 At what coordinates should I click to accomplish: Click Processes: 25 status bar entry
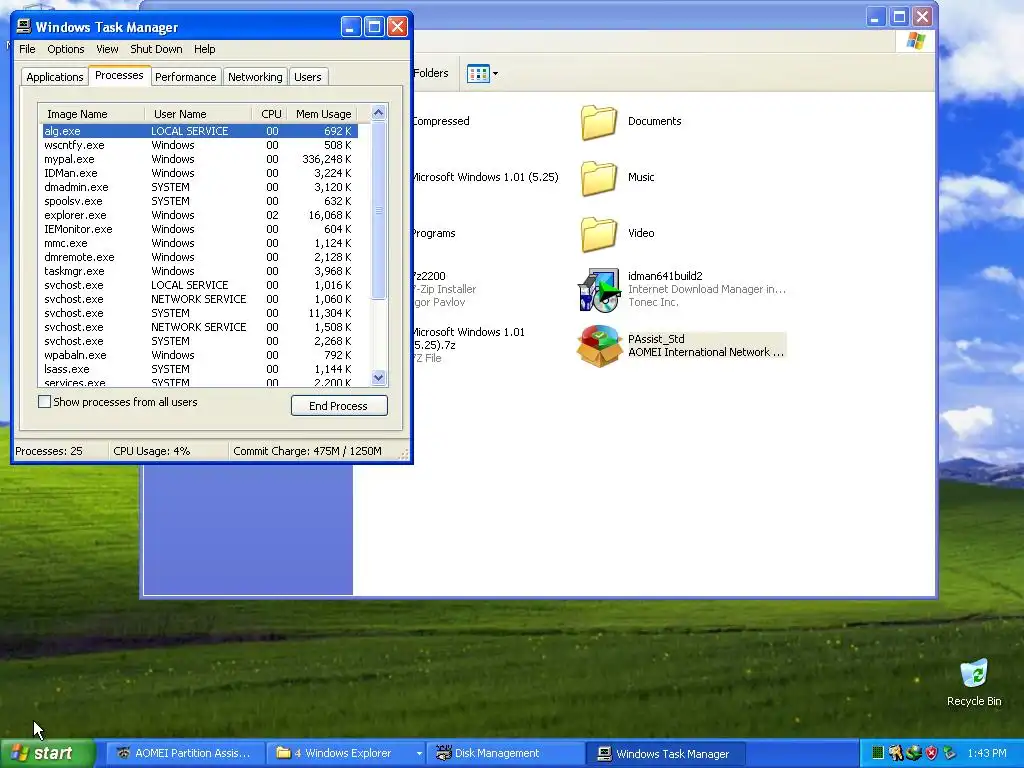tap(49, 451)
